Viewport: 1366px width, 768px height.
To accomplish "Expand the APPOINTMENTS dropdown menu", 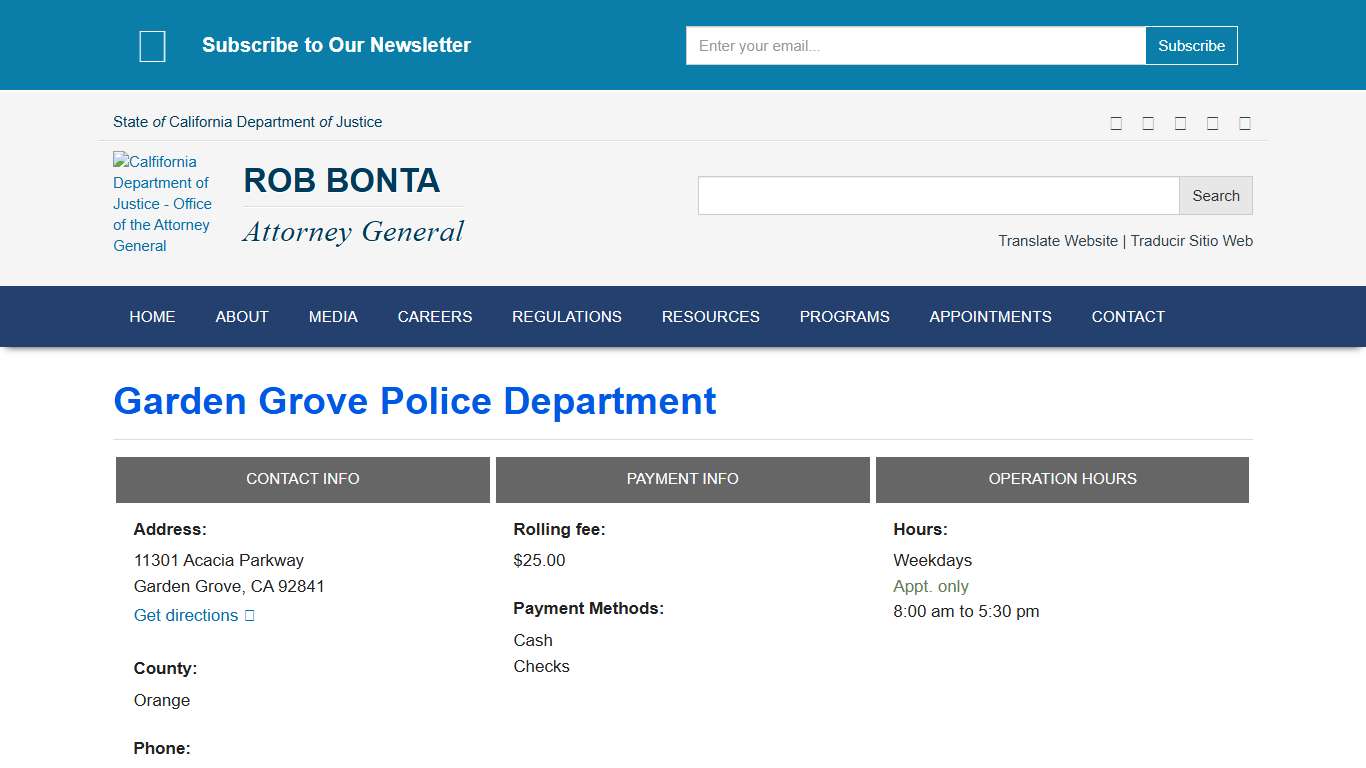I will (x=990, y=316).
